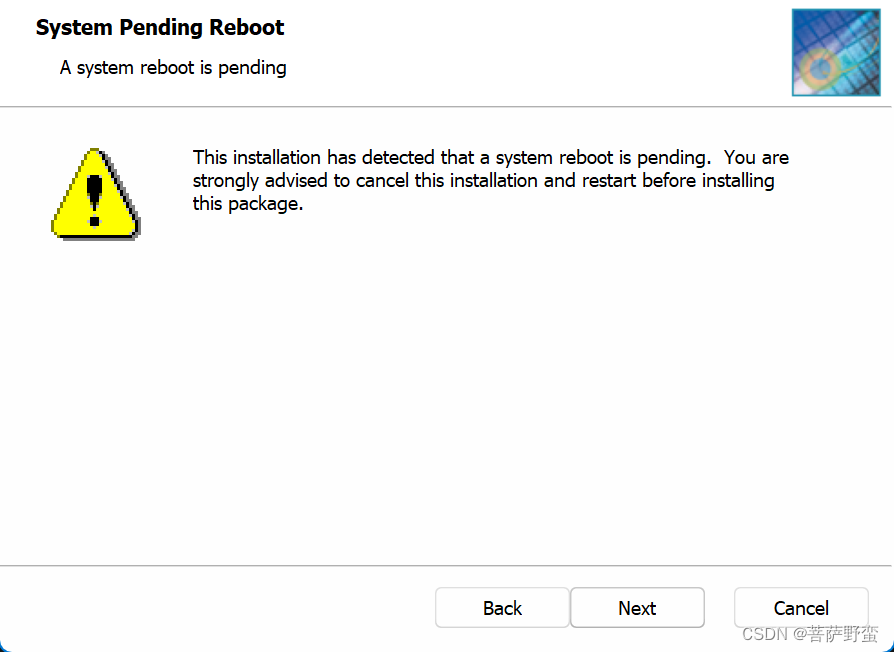Cancel the installation
894x652 pixels.
tap(801, 608)
